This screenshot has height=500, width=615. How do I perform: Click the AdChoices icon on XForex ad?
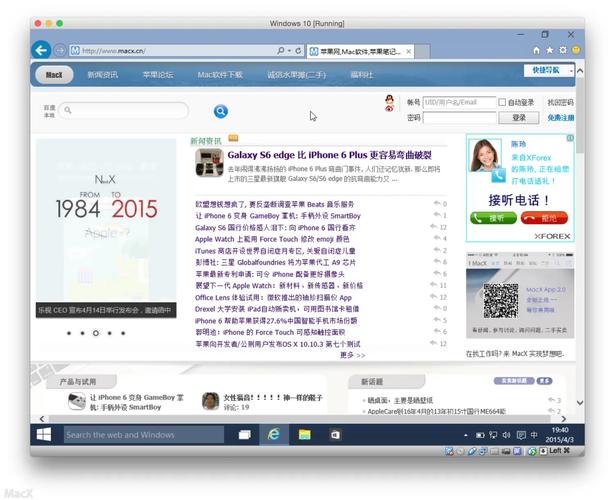[570, 138]
